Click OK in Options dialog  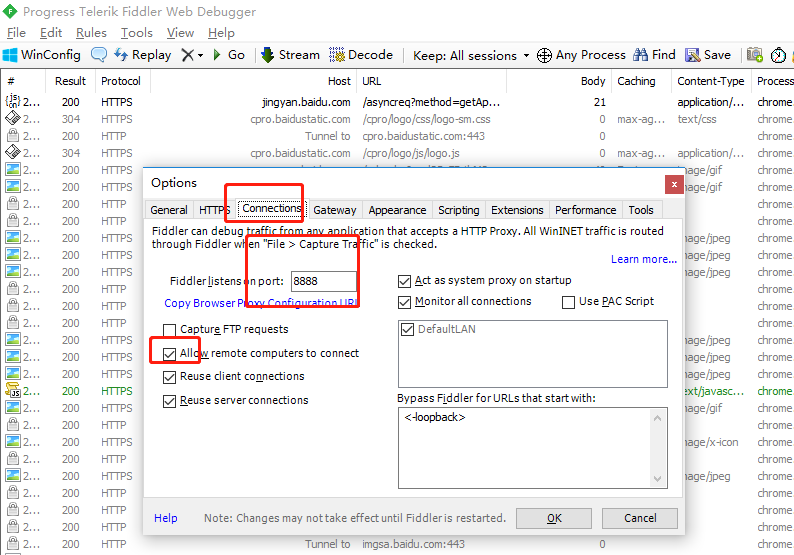pos(554,518)
